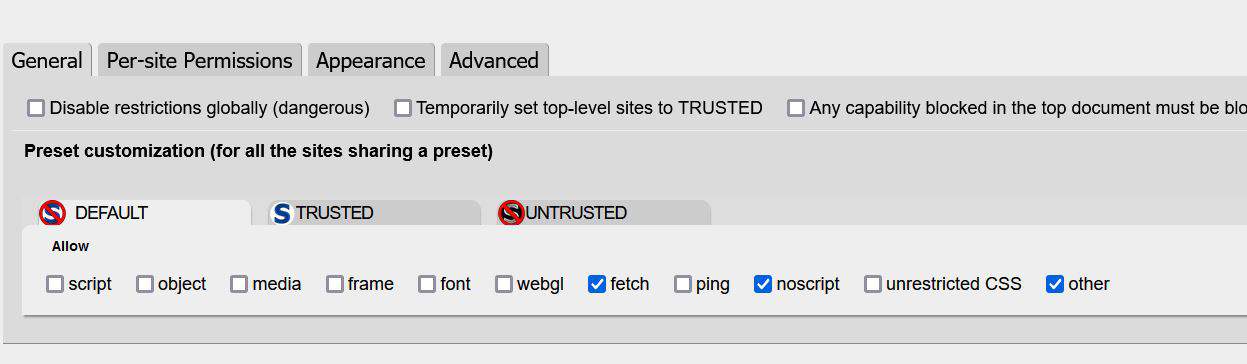The height and width of the screenshot is (364, 1247).
Task: Select the TRUSTED preset tab
Action: pos(374,213)
